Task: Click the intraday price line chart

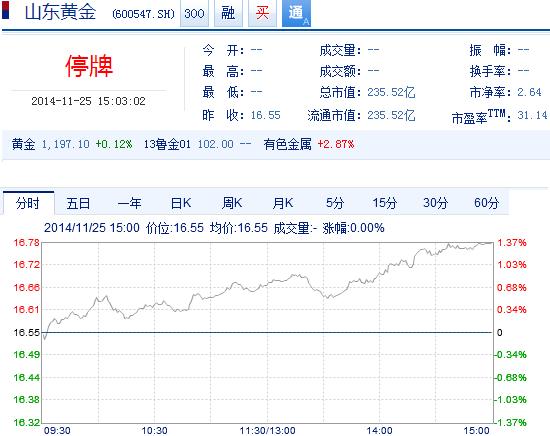Action: (267, 332)
